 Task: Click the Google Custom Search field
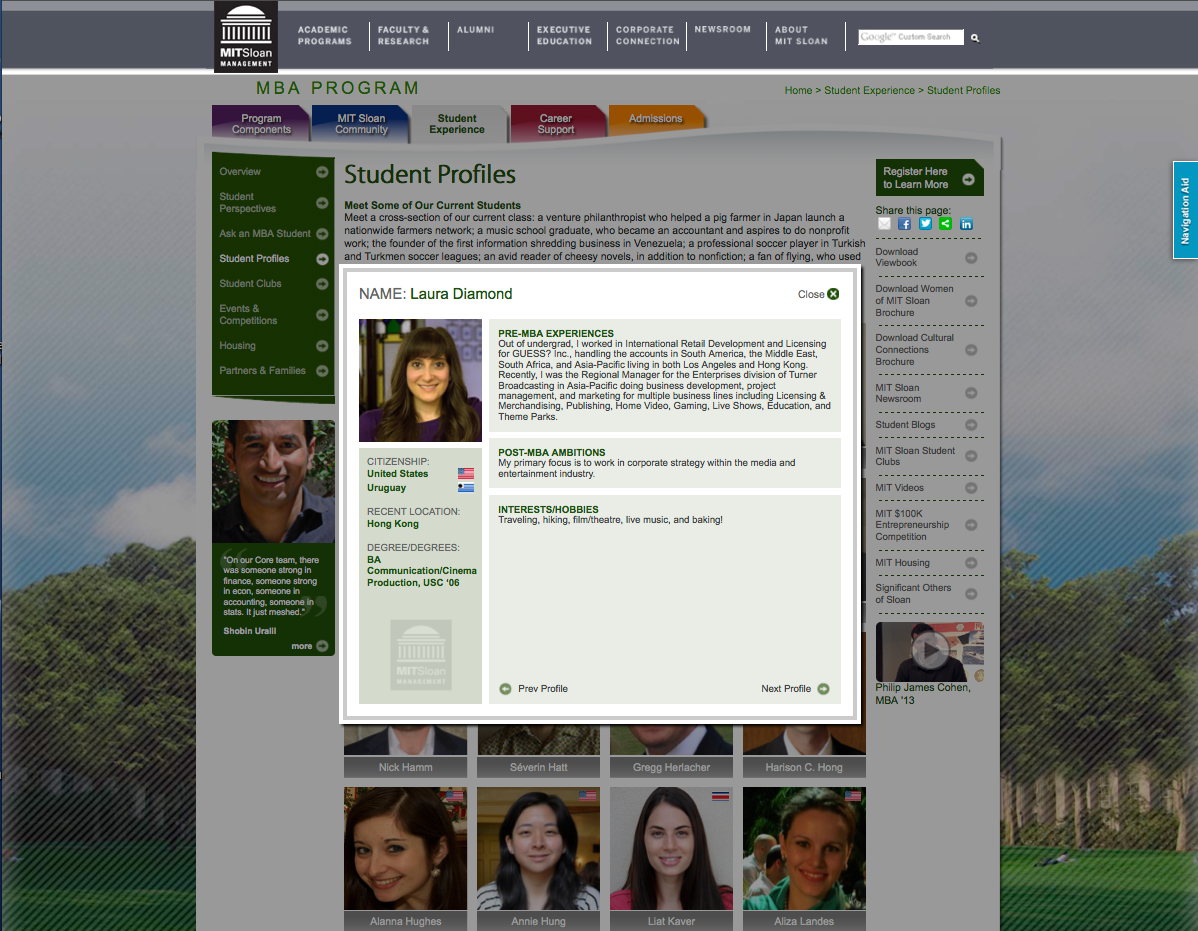(911, 37)
